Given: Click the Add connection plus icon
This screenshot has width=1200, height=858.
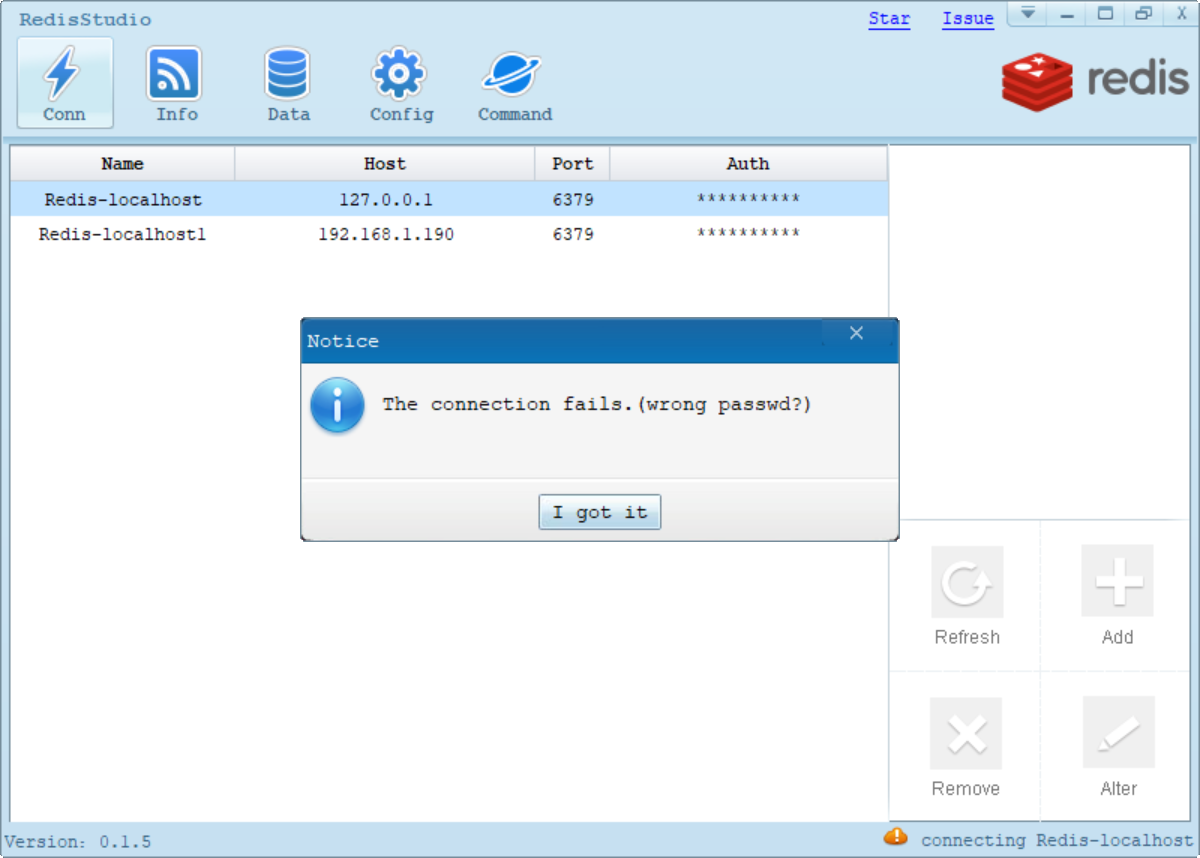Looking at the screenshot, I should coord(1117,580).
